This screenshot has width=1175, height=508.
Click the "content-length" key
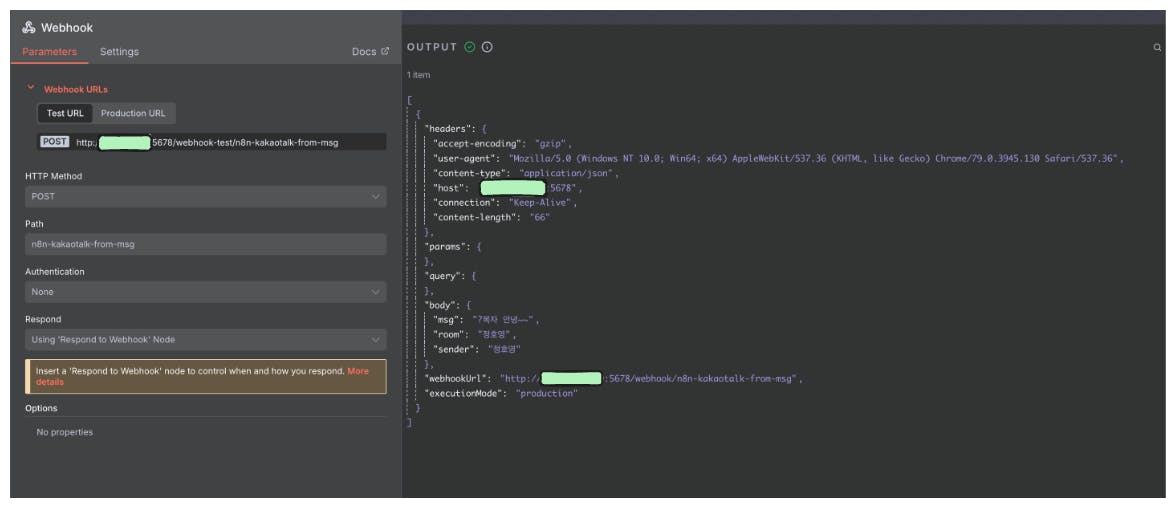click(476, 217)
